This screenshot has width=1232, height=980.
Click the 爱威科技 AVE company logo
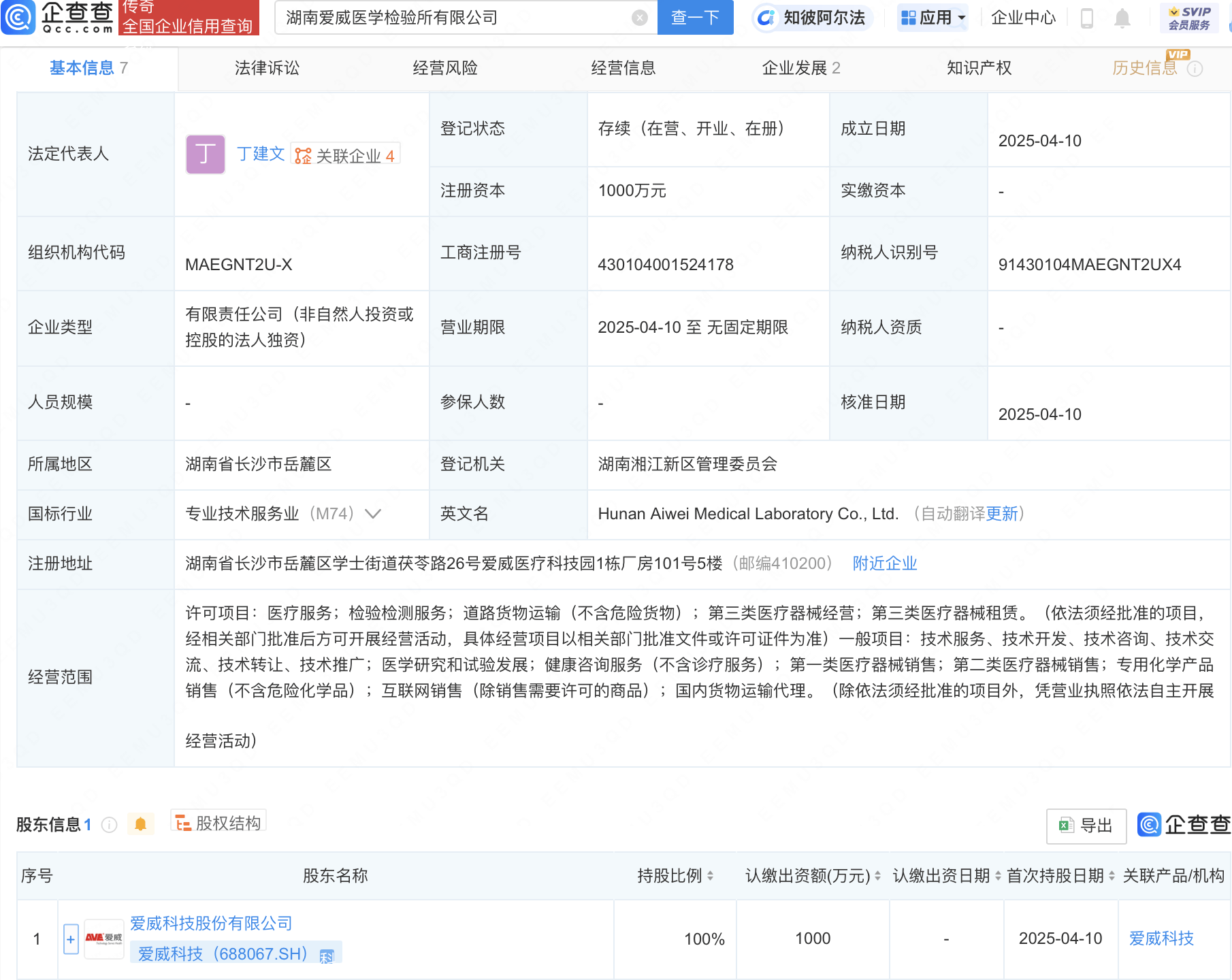[x=103, y=939]
